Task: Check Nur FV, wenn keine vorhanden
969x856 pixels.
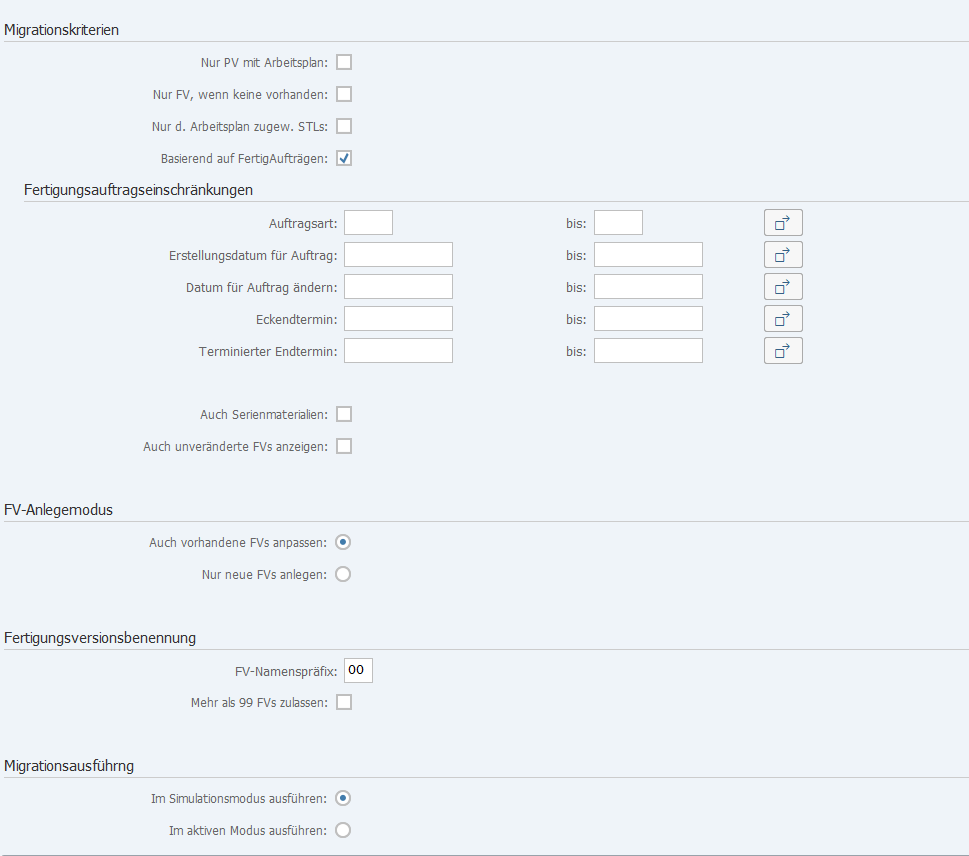Action: [x=344, y=94]
